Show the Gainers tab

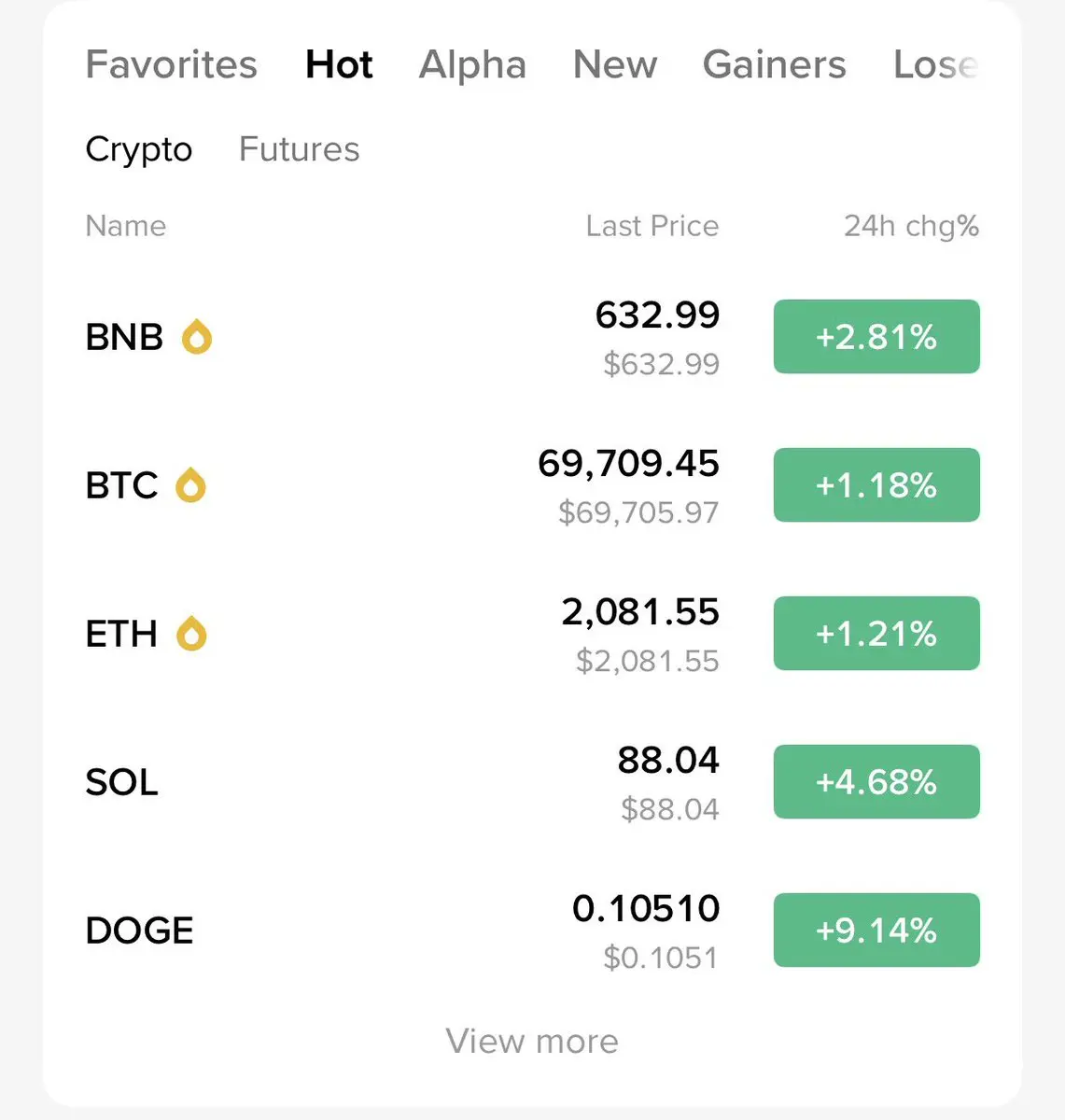coord(774,64)
